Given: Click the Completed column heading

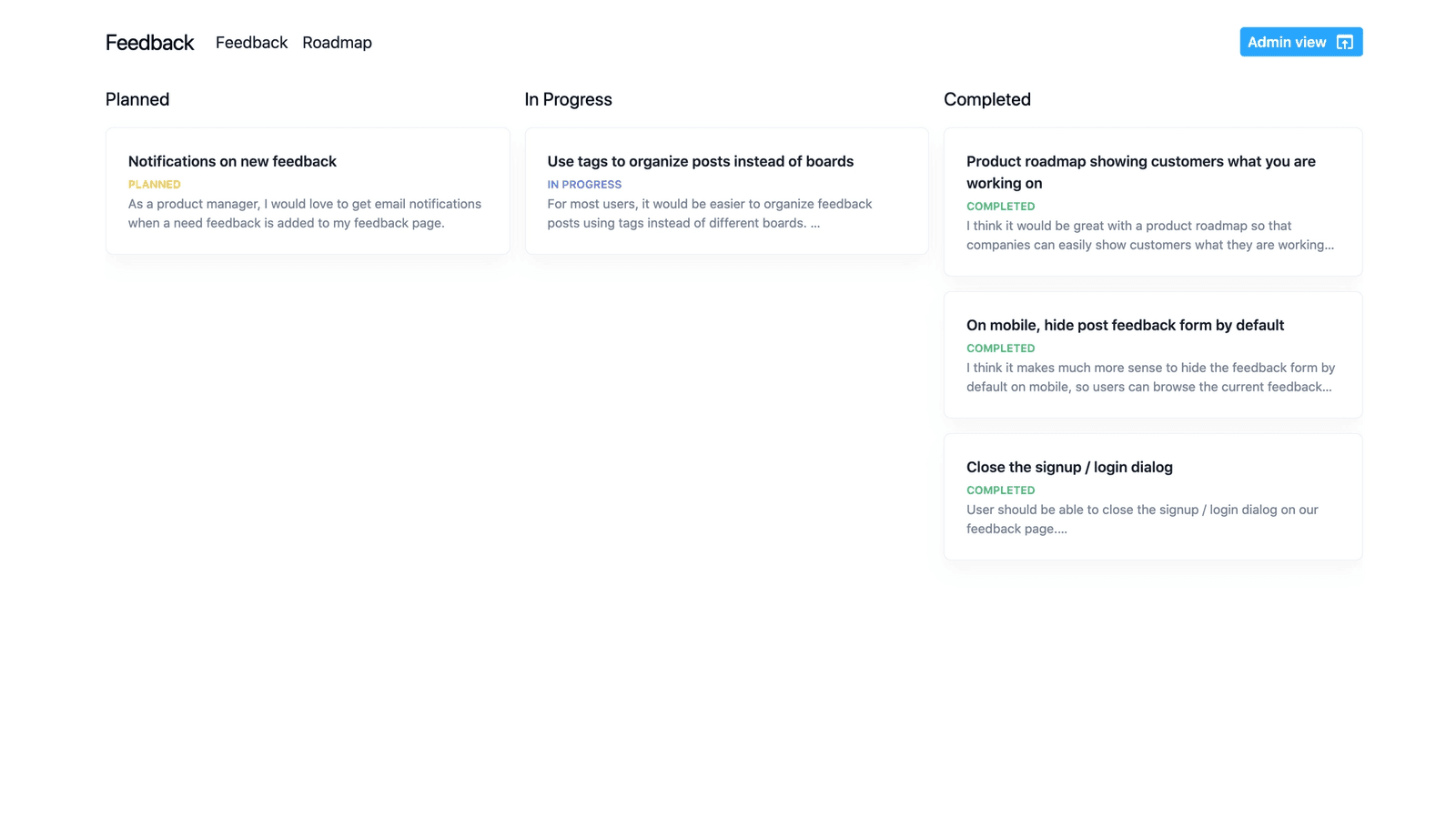Looking at the screenshot, I should tap(986, 99).
